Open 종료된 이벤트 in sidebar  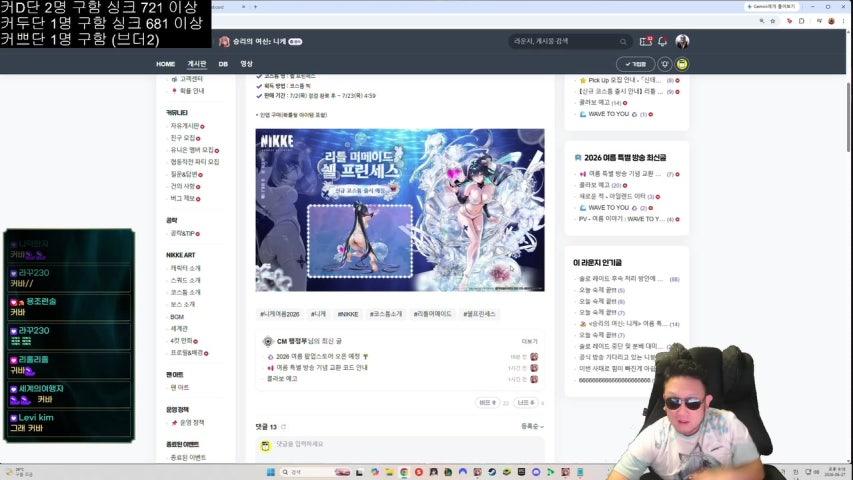coord(188,457)
